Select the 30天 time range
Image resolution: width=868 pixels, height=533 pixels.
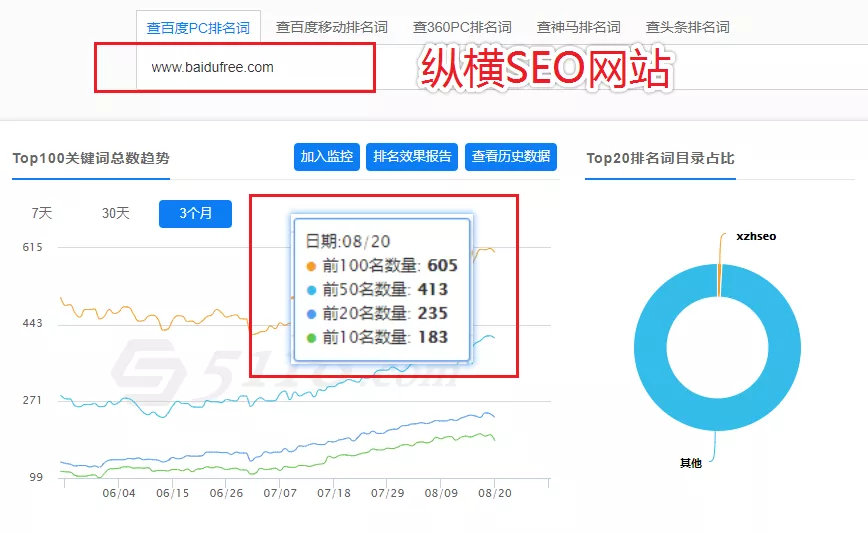point(115,213)
